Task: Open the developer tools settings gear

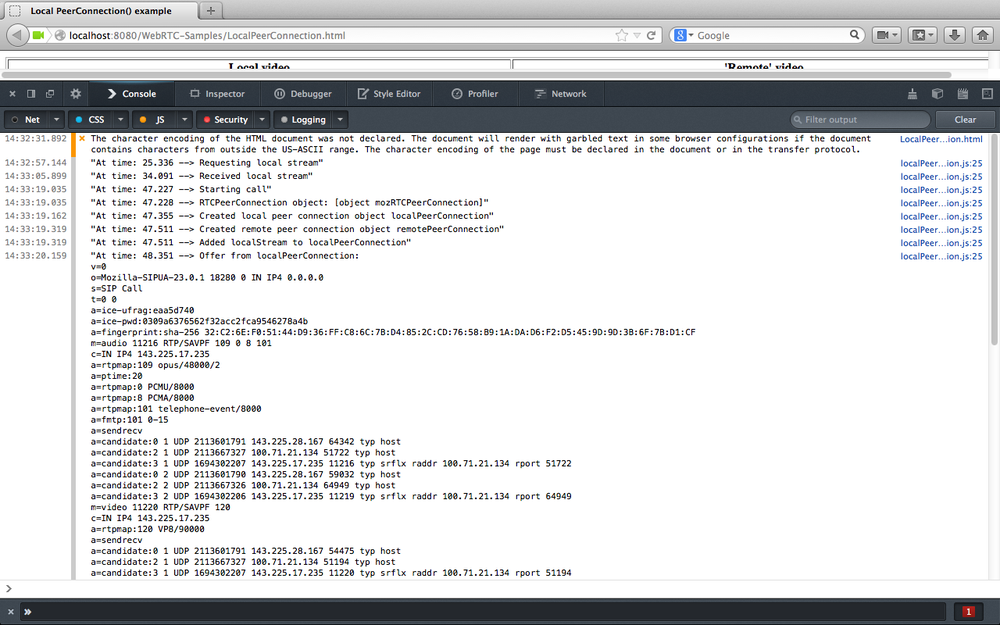Action: pos(75,93)
